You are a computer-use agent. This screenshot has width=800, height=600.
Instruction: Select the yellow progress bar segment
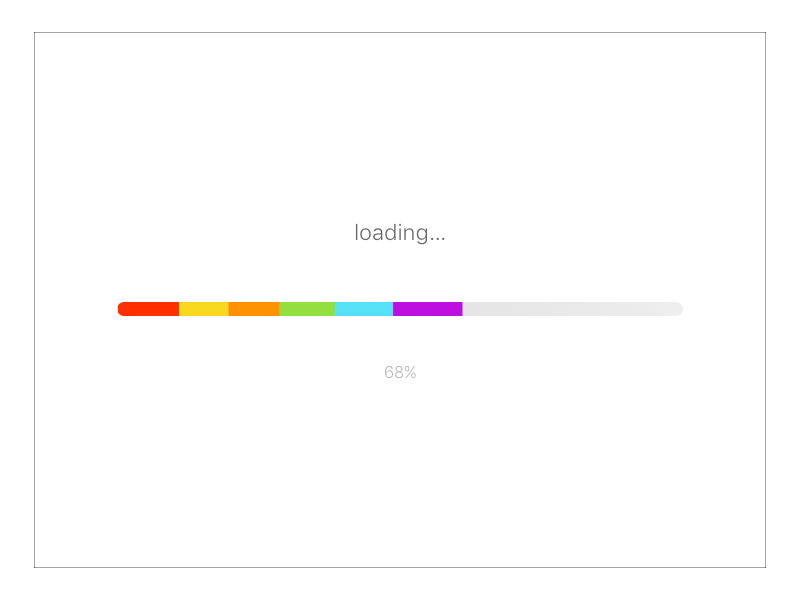(203, 309)
